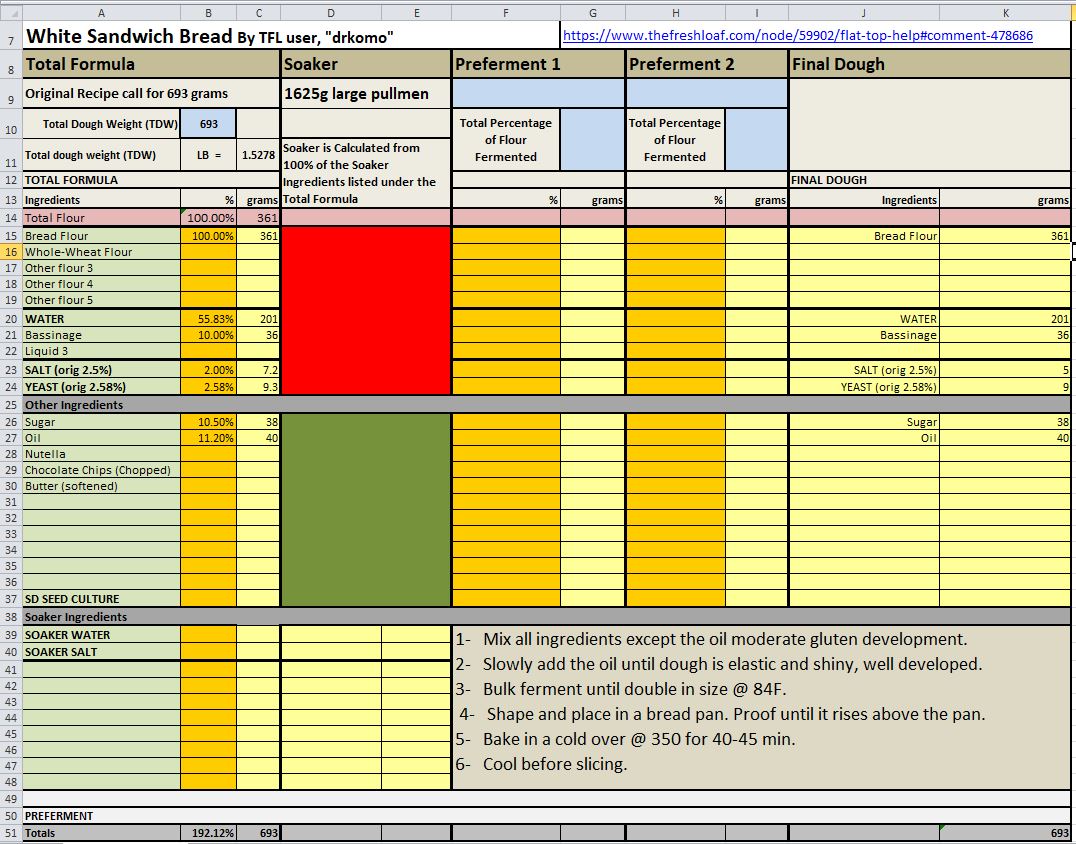Click the Bassinage 10.00% cell
1076x844 pixels.
[209, 335]
